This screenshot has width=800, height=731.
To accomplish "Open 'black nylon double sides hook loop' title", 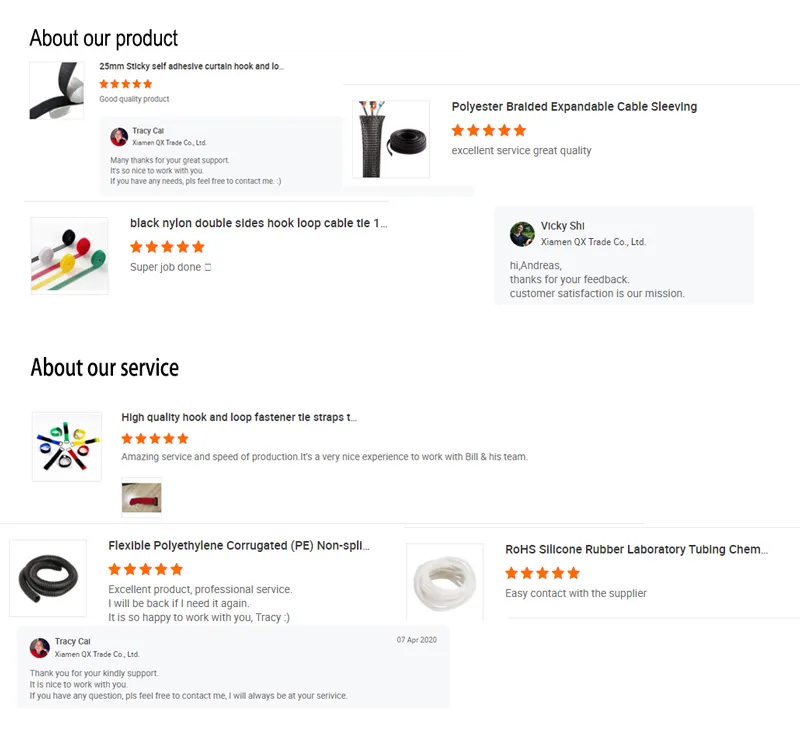I will pos(258,223).
